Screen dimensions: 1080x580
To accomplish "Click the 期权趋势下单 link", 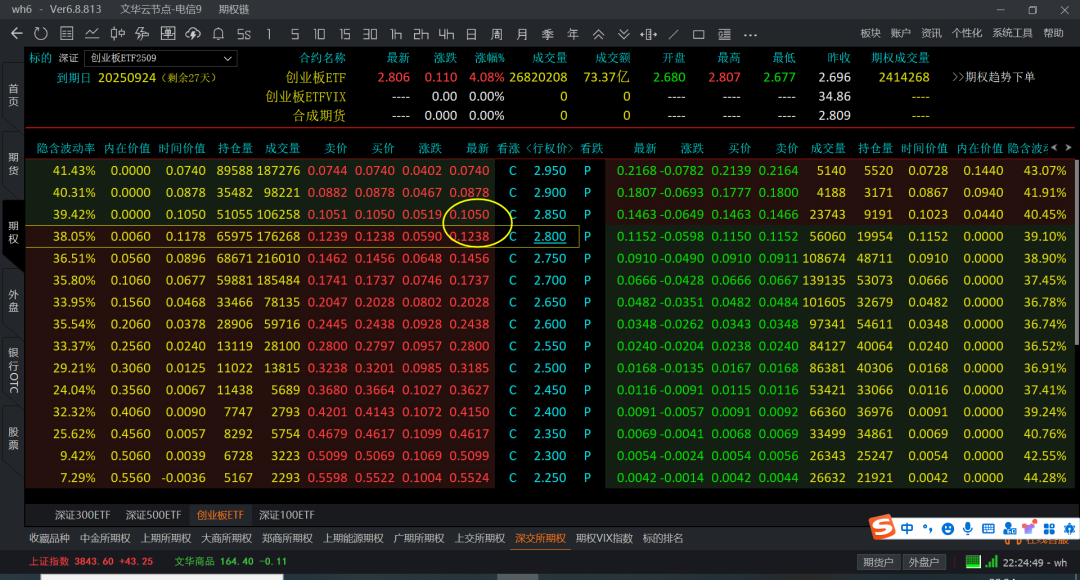I will click(x=993, y=77).
